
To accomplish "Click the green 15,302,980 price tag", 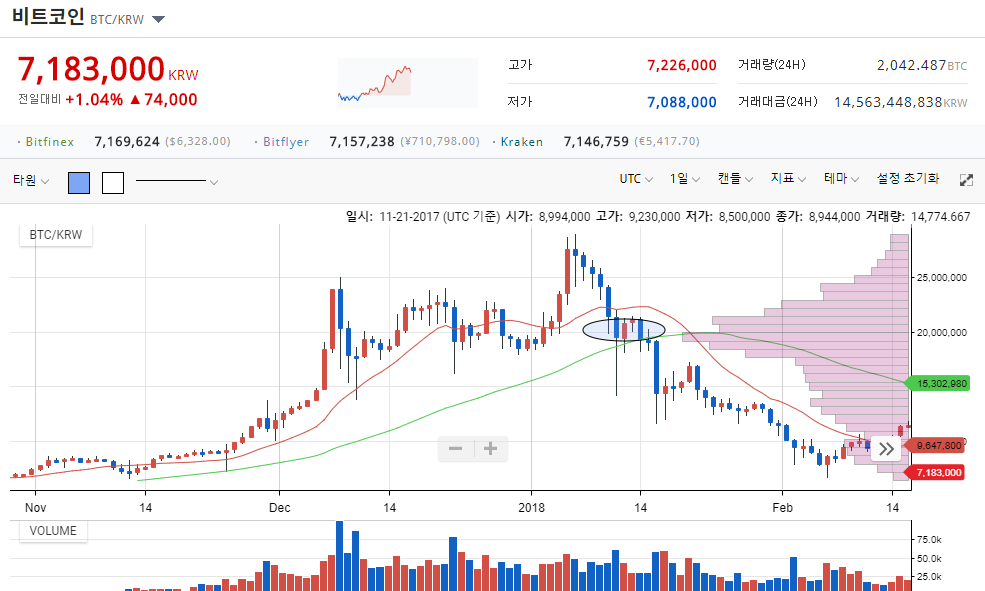I will point(940,383).
